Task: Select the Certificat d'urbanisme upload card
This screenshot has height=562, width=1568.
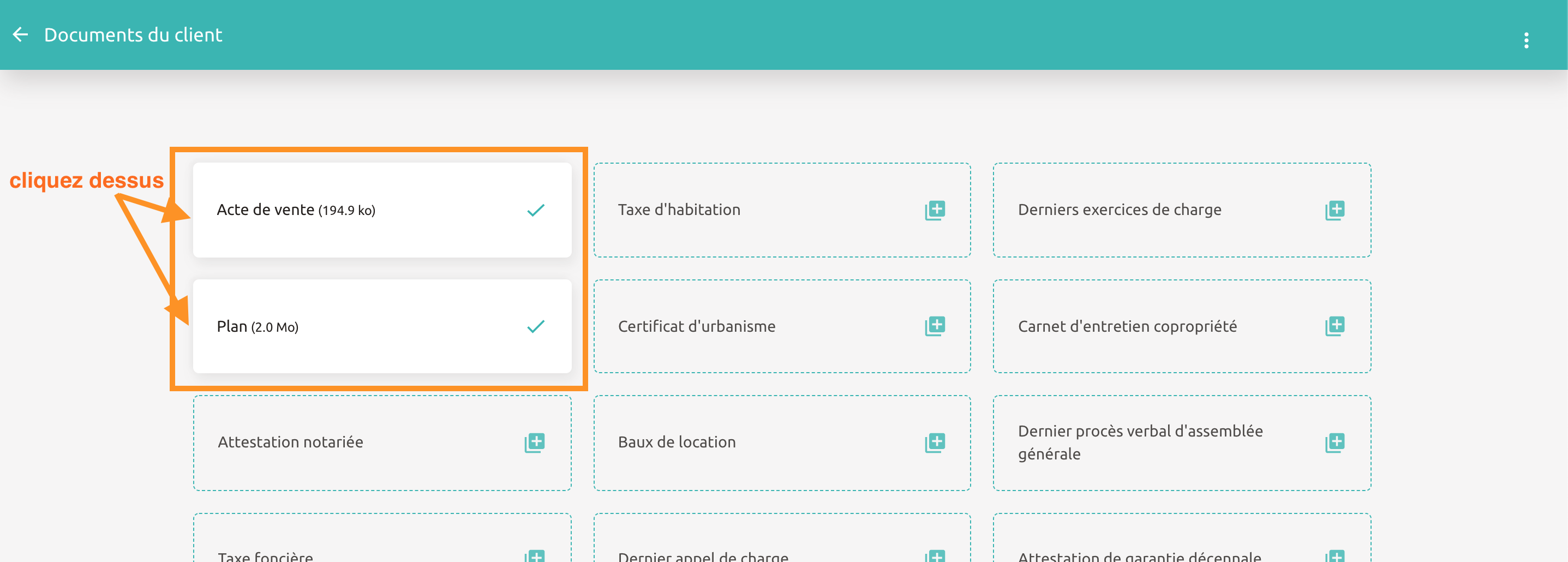Action: (x=782, y=326)
